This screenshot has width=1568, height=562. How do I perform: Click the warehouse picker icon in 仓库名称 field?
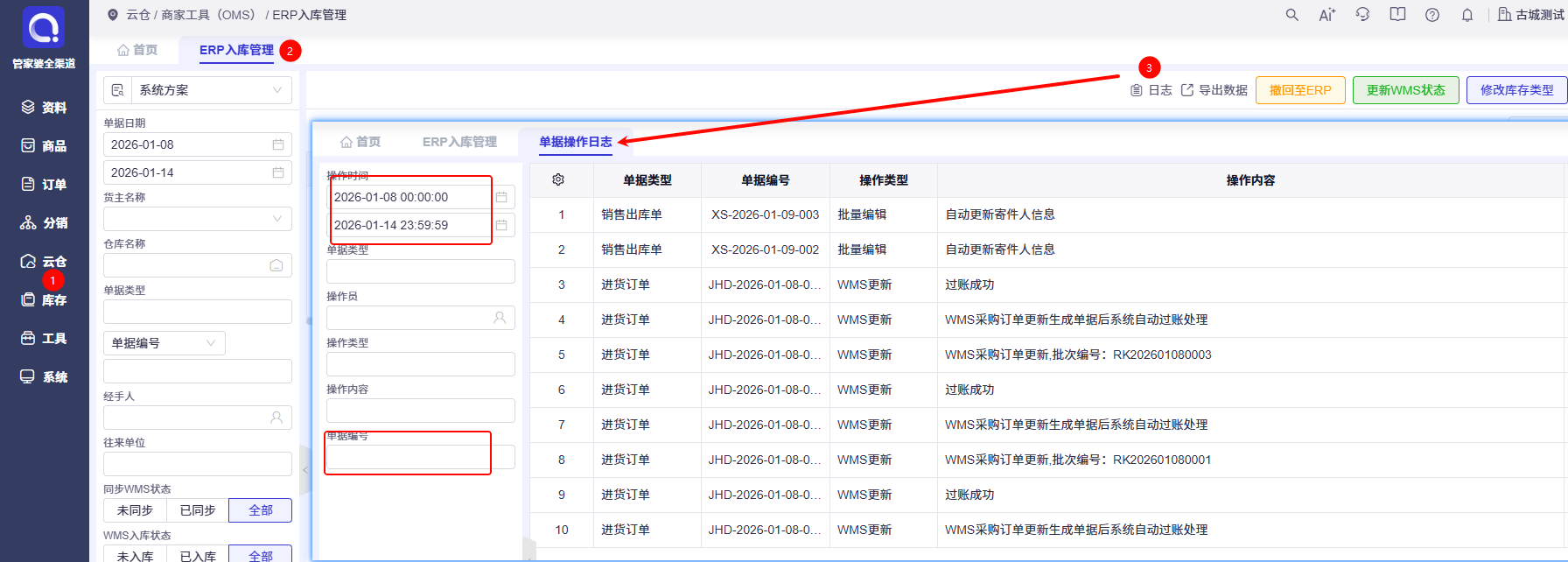pos(276,265)
